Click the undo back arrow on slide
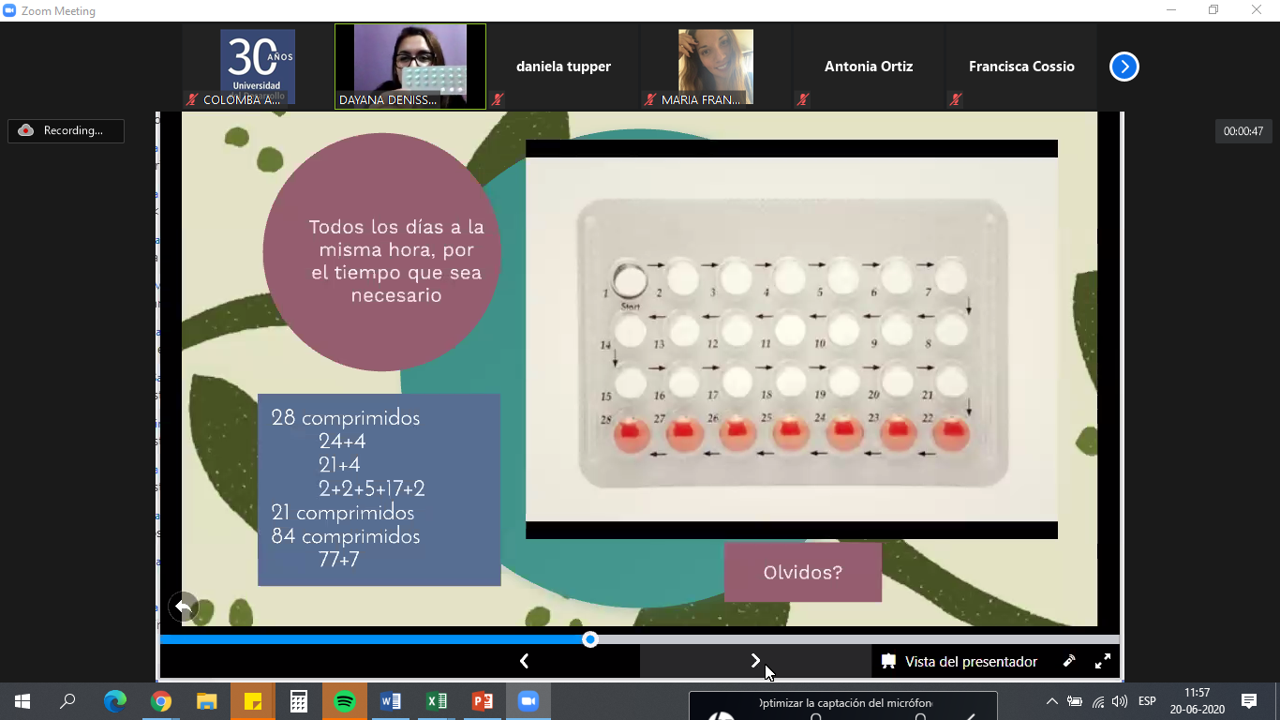The width and height of the screenshot is (1280, 720). pyautogui.click(x=183, y=606)
